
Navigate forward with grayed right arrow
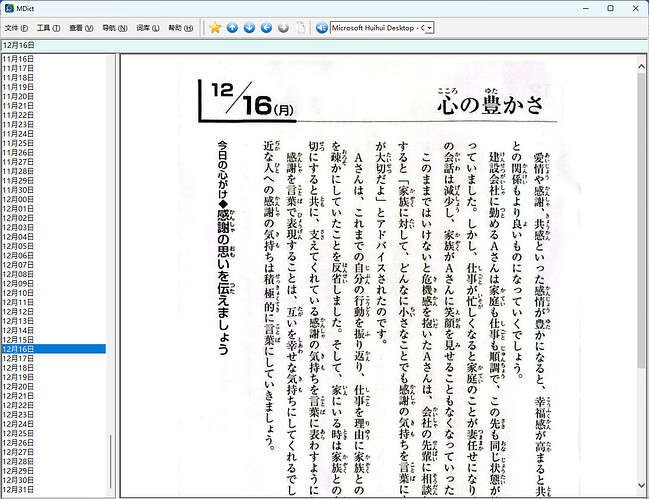coord(283,28)
